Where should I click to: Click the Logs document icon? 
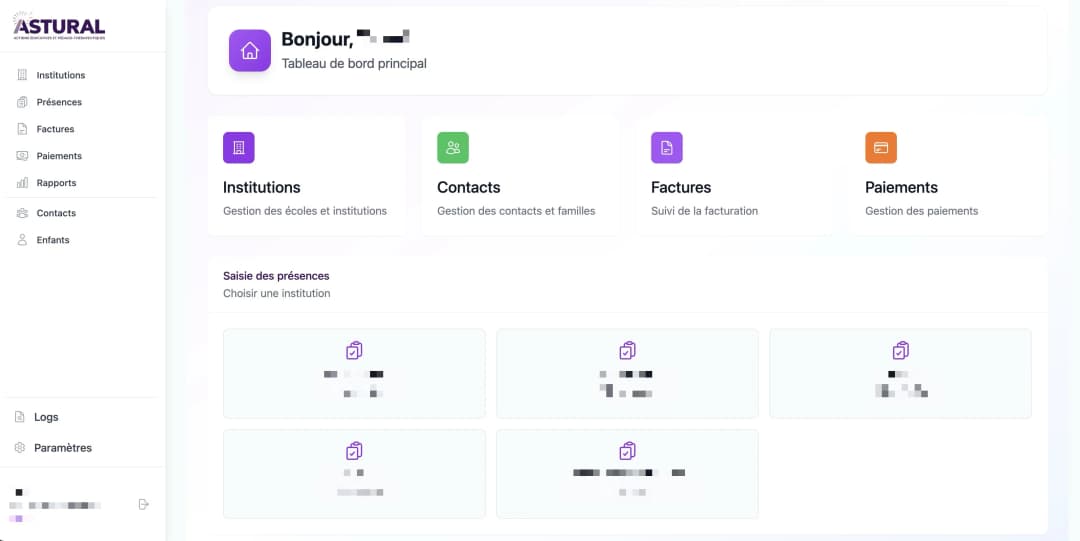[x=20, y=417]
